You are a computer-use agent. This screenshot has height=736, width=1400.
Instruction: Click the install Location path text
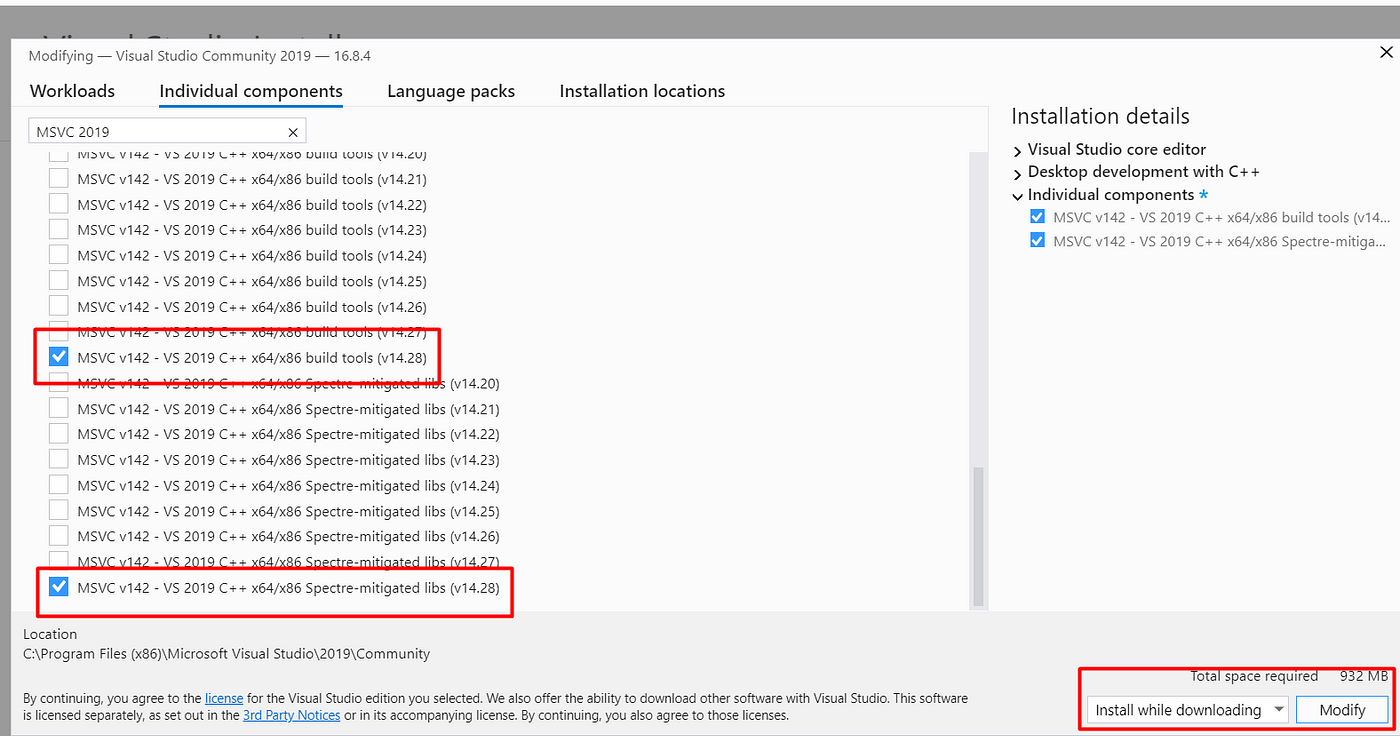click(x=226, y=654)
